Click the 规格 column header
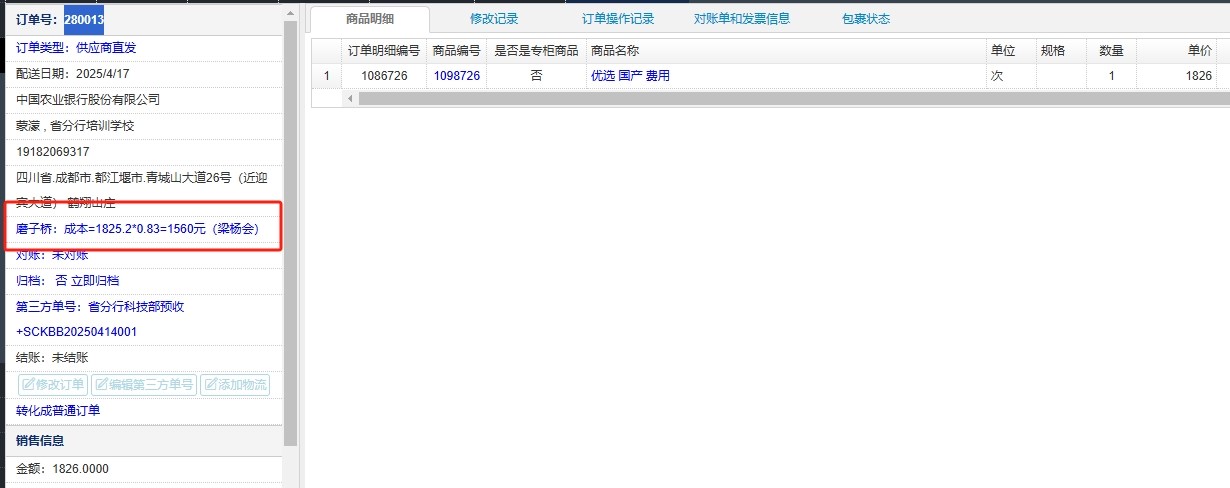Screen dimensions: 1230x488 pos(1061,51)
